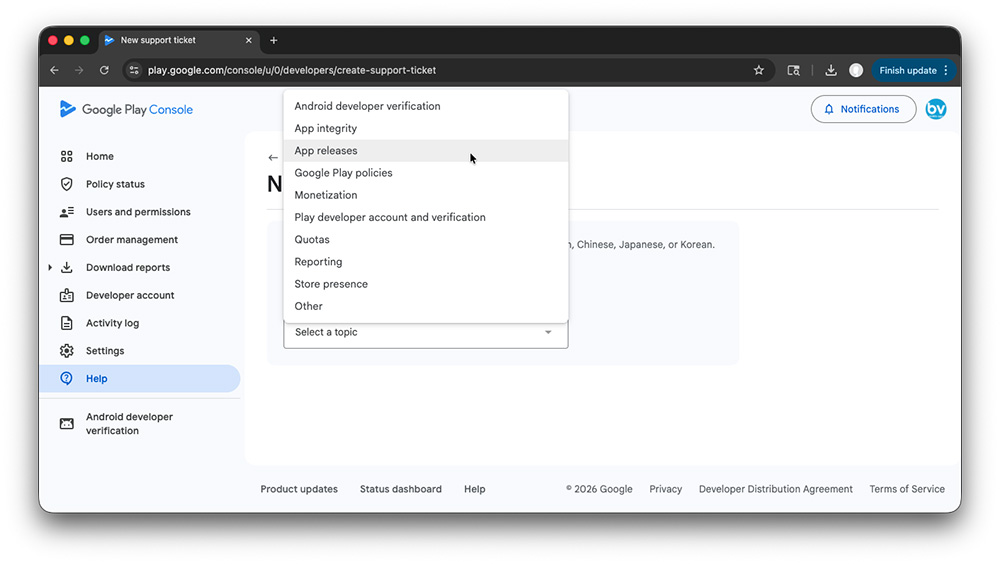Open the Order management card icon
This screenshot has height=564, width=1000.
coord(66,239)
